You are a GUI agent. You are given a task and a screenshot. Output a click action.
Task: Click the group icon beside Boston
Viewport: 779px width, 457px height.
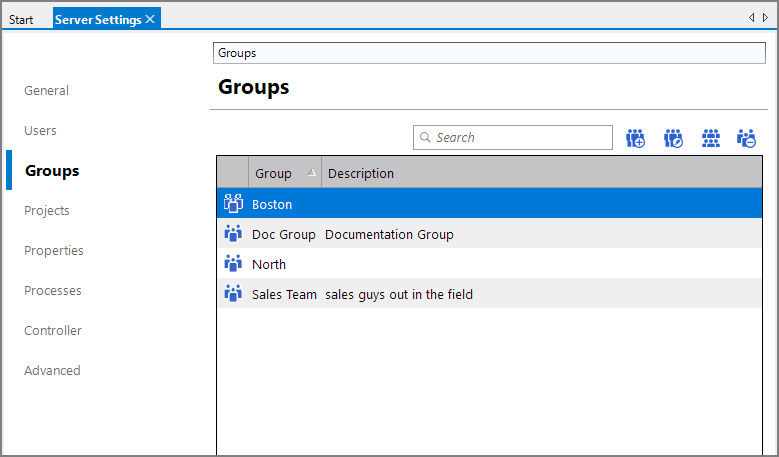click(x=233, y=204)
